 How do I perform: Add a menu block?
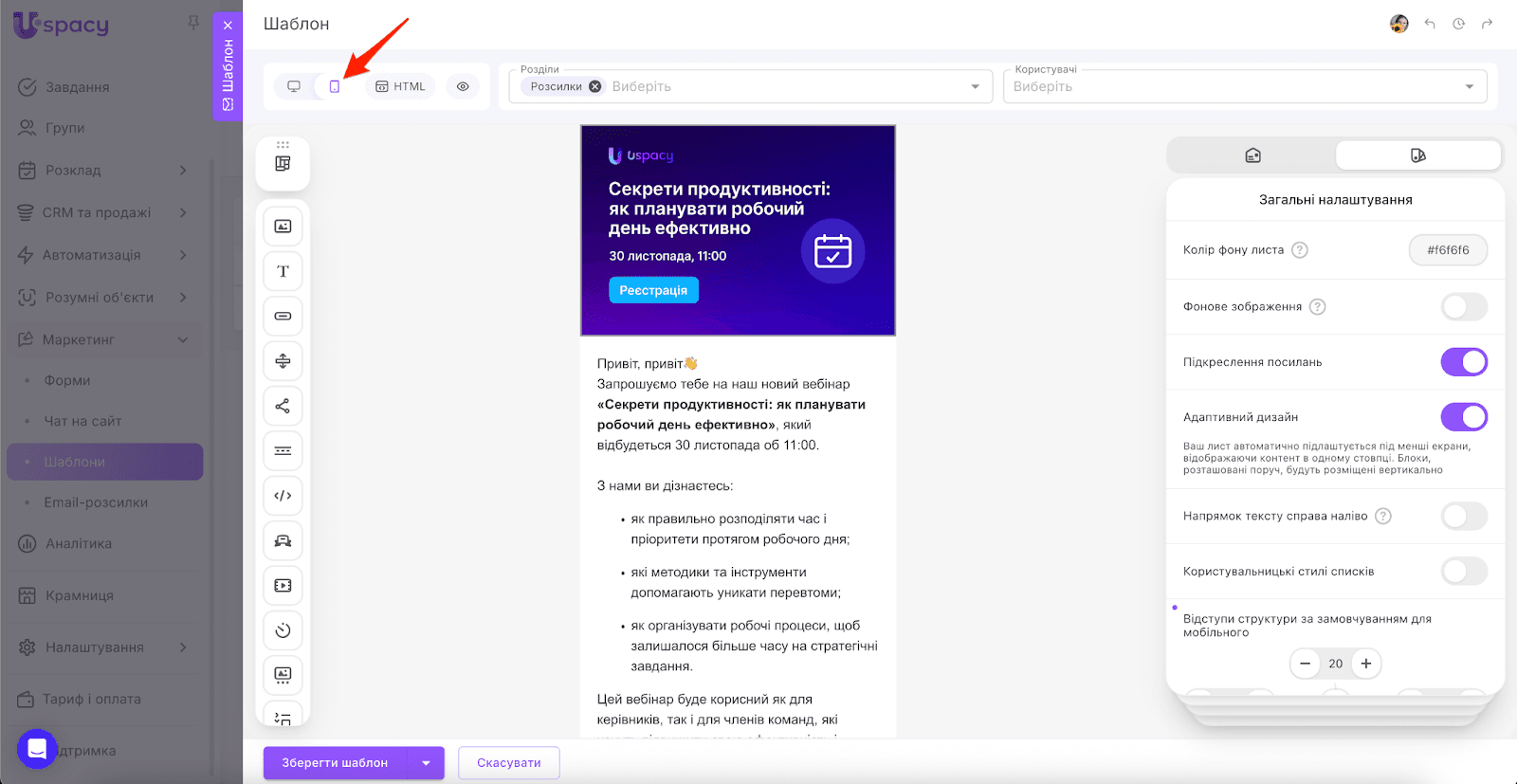click(x=283, y=450)
